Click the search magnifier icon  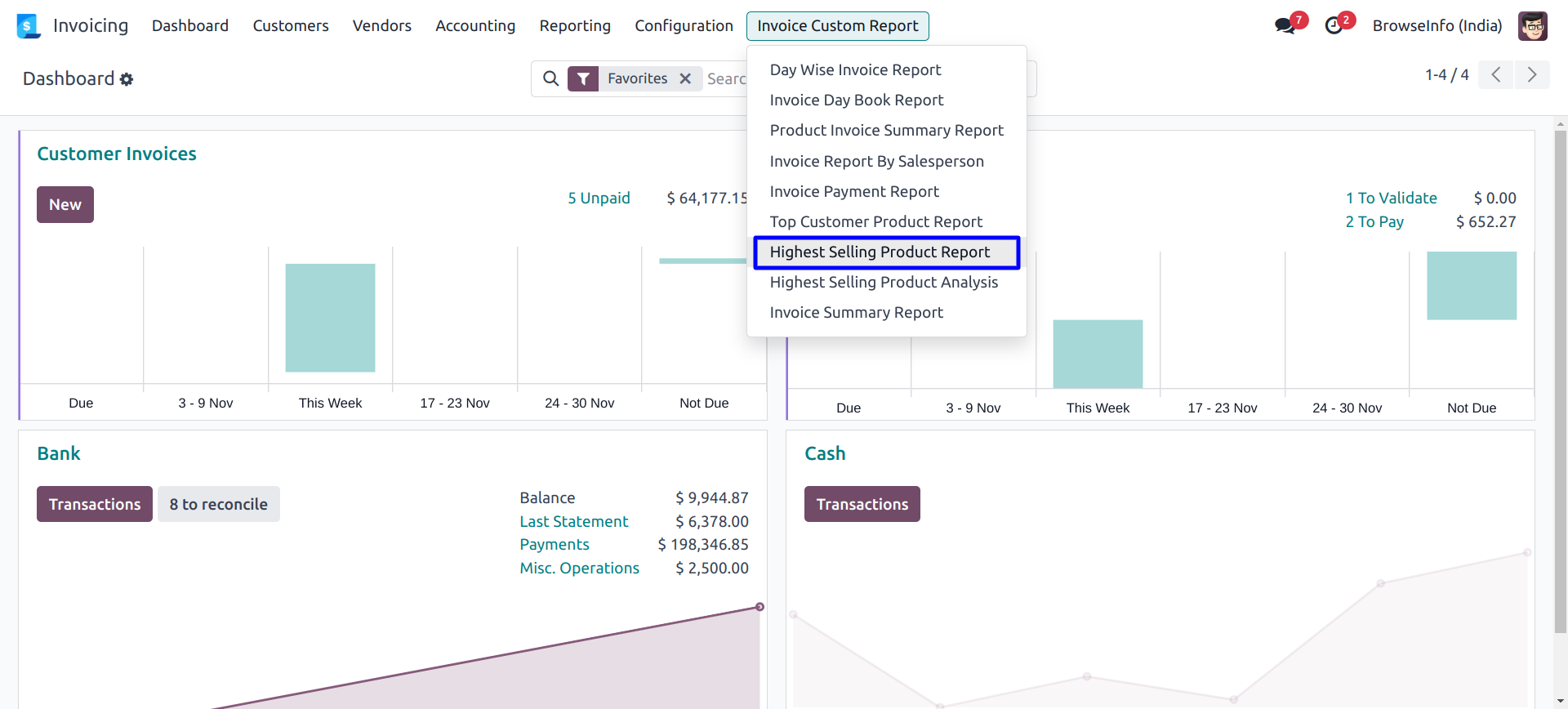551,78
